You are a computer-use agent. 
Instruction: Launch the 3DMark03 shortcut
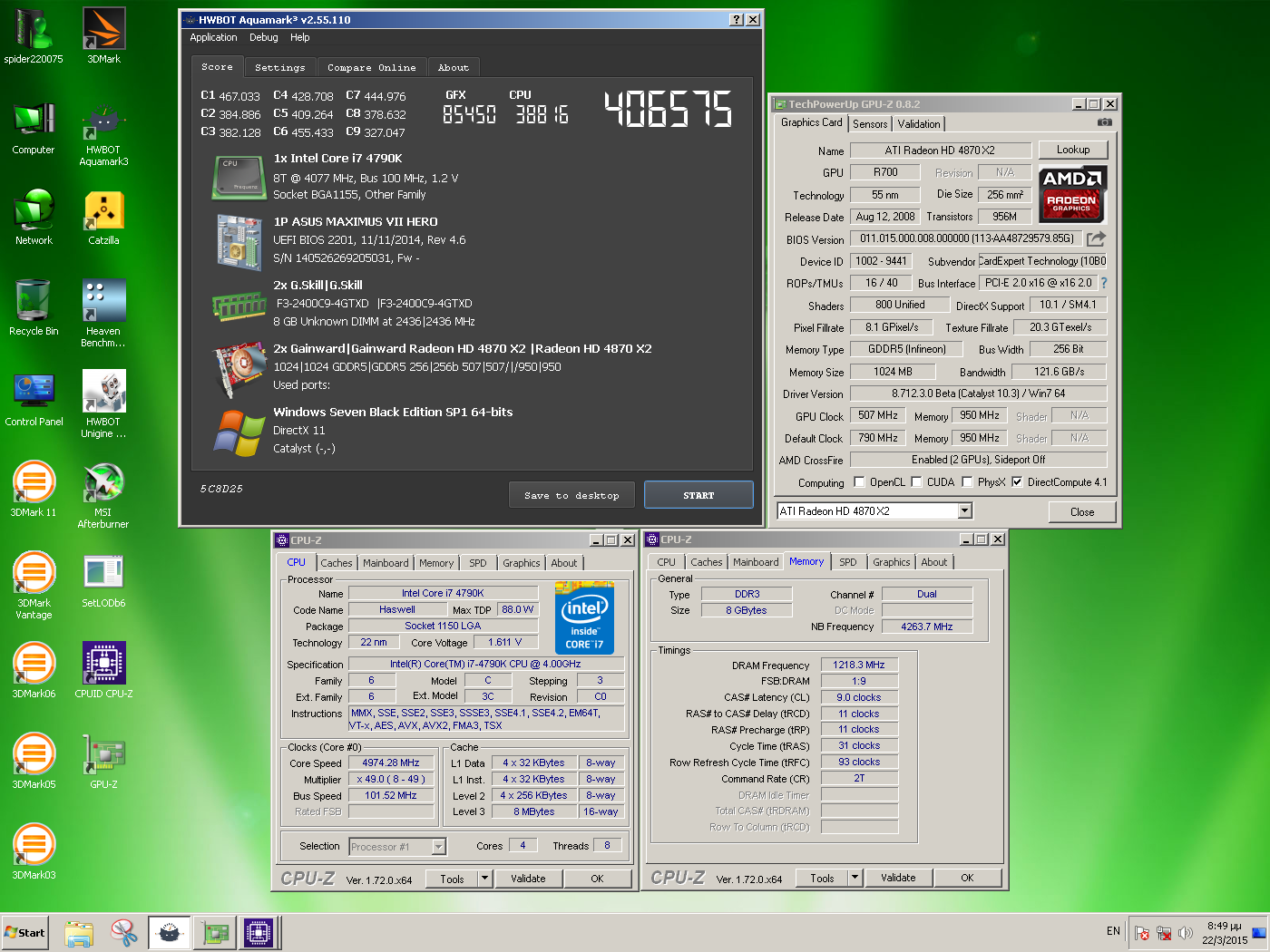[34, 852]
